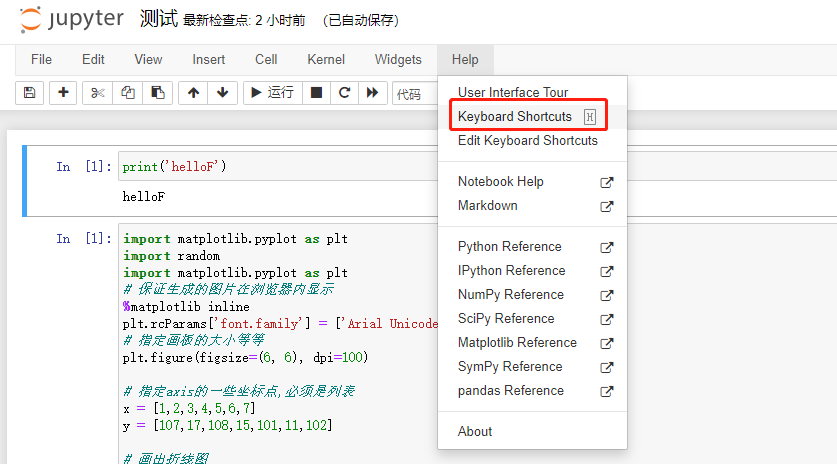Click the helloF output text
The image size is (837, 464).
[144, 196]
